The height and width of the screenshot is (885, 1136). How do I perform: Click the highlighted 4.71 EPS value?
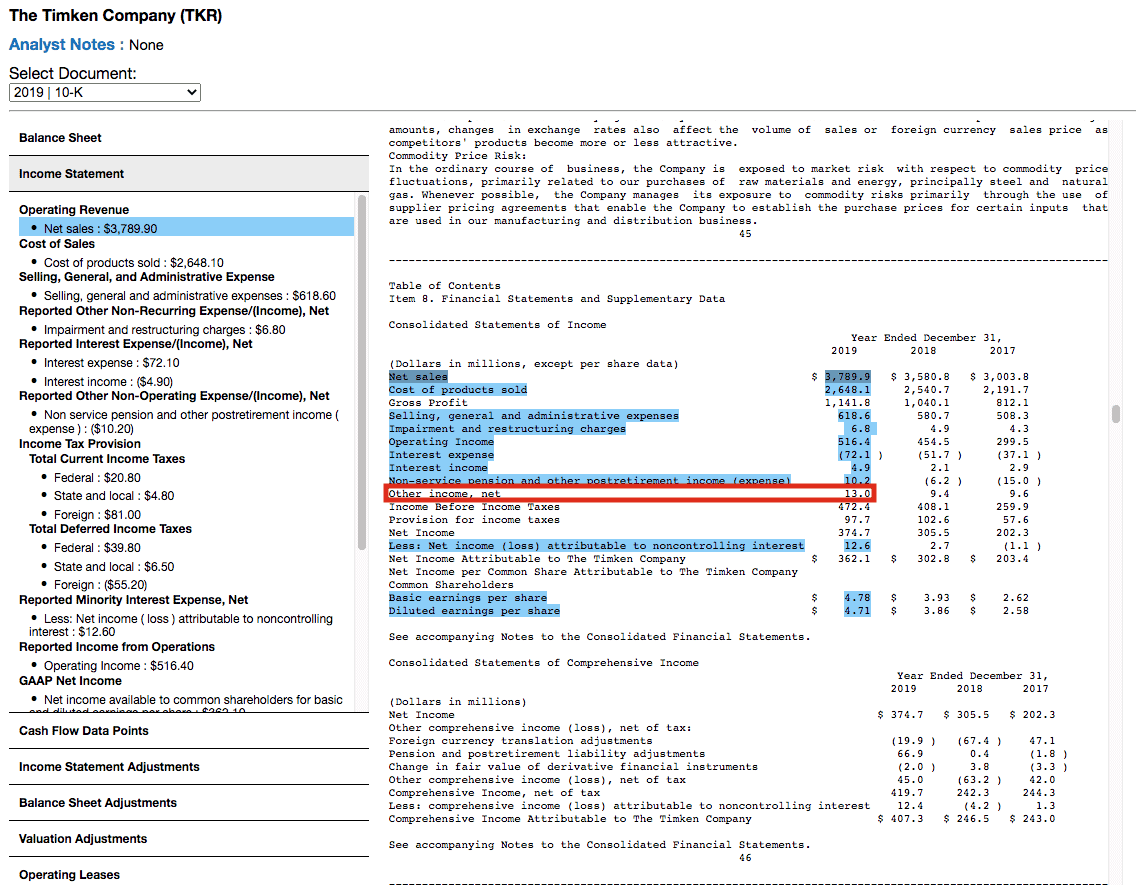pyautogui.click(x=857, y=611)
